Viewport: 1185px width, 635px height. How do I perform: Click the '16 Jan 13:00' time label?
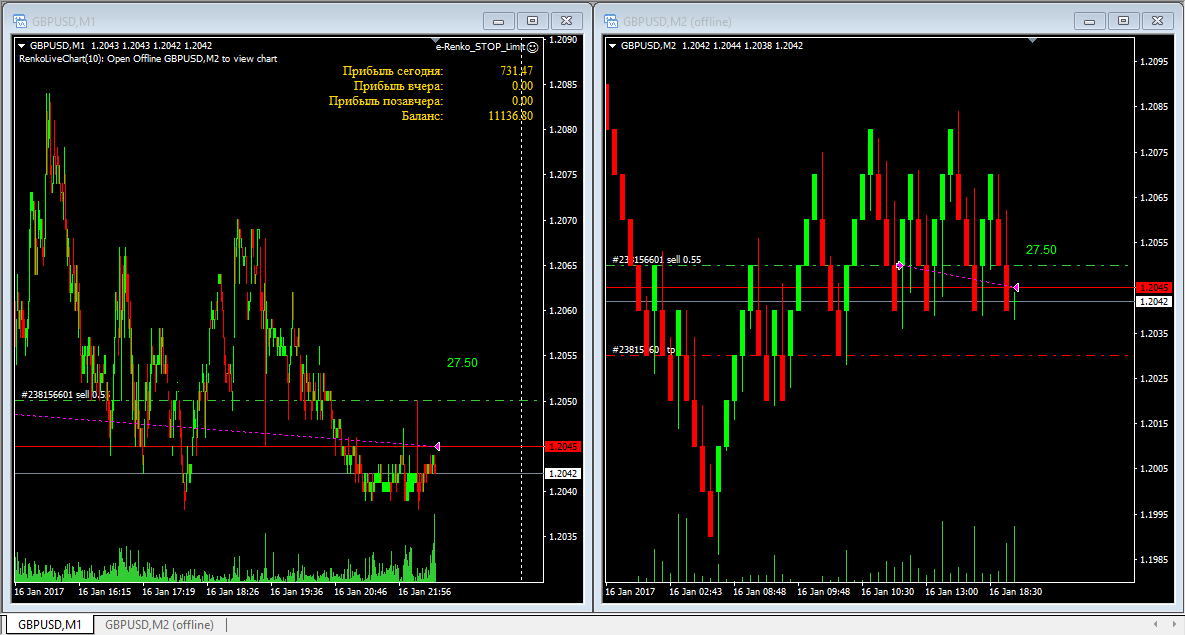951,592
